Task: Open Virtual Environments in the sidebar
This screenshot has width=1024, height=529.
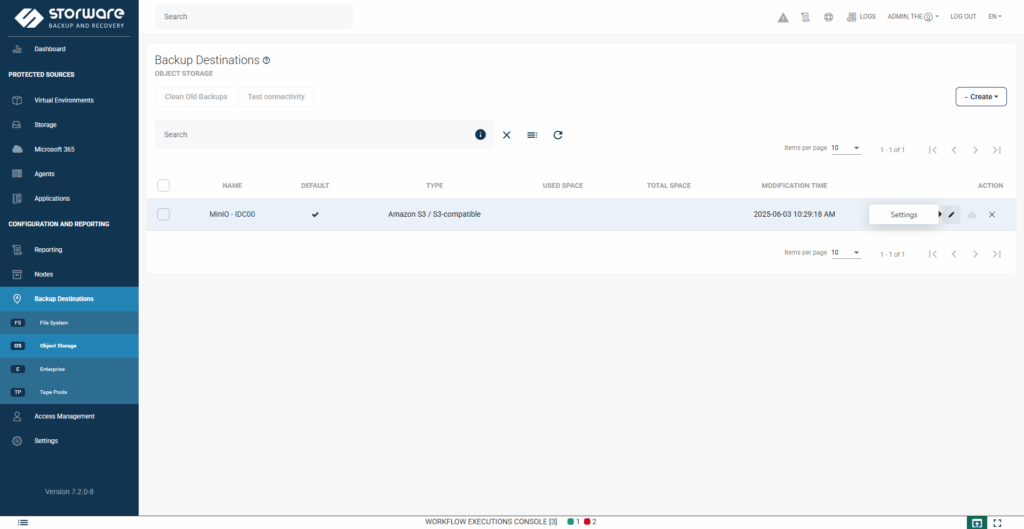Action: click(x=64, y=100)
